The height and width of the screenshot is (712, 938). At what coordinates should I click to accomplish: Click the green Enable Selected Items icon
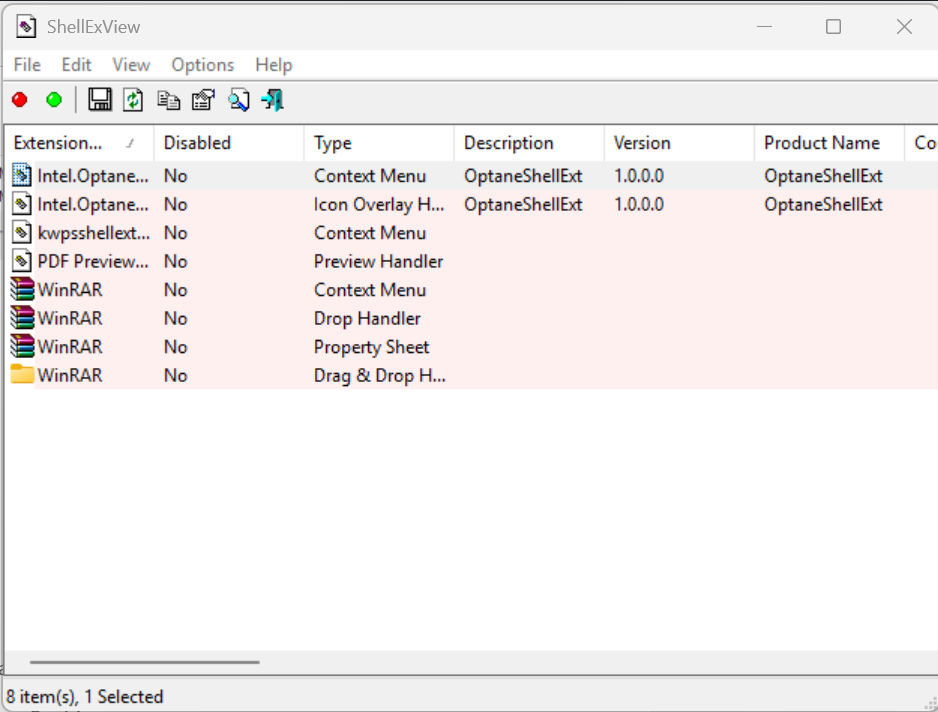click(x=54, y=99)
